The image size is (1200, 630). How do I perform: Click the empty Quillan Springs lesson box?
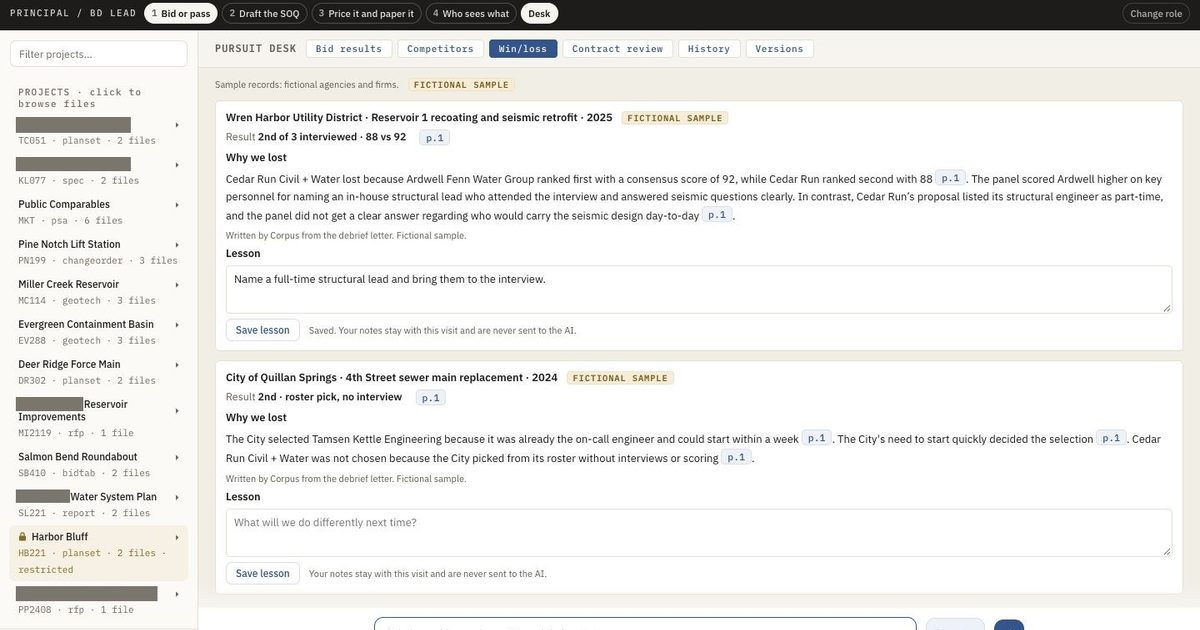pos(699,533)
